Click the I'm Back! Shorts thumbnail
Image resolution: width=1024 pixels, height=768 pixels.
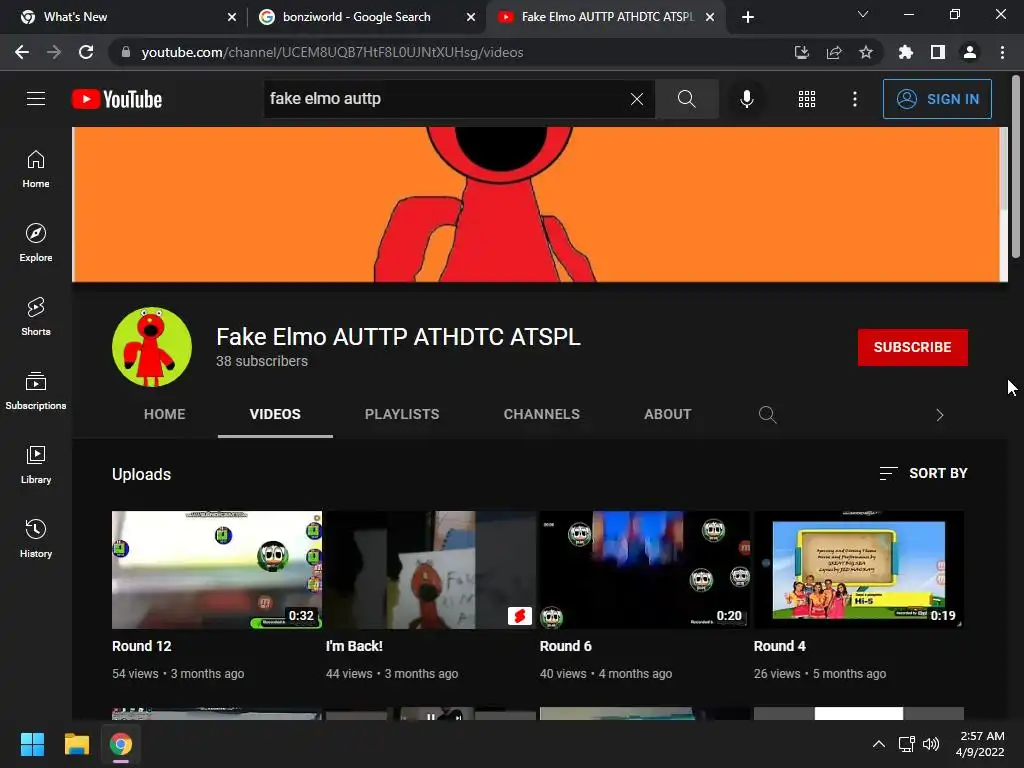[431, 570]
